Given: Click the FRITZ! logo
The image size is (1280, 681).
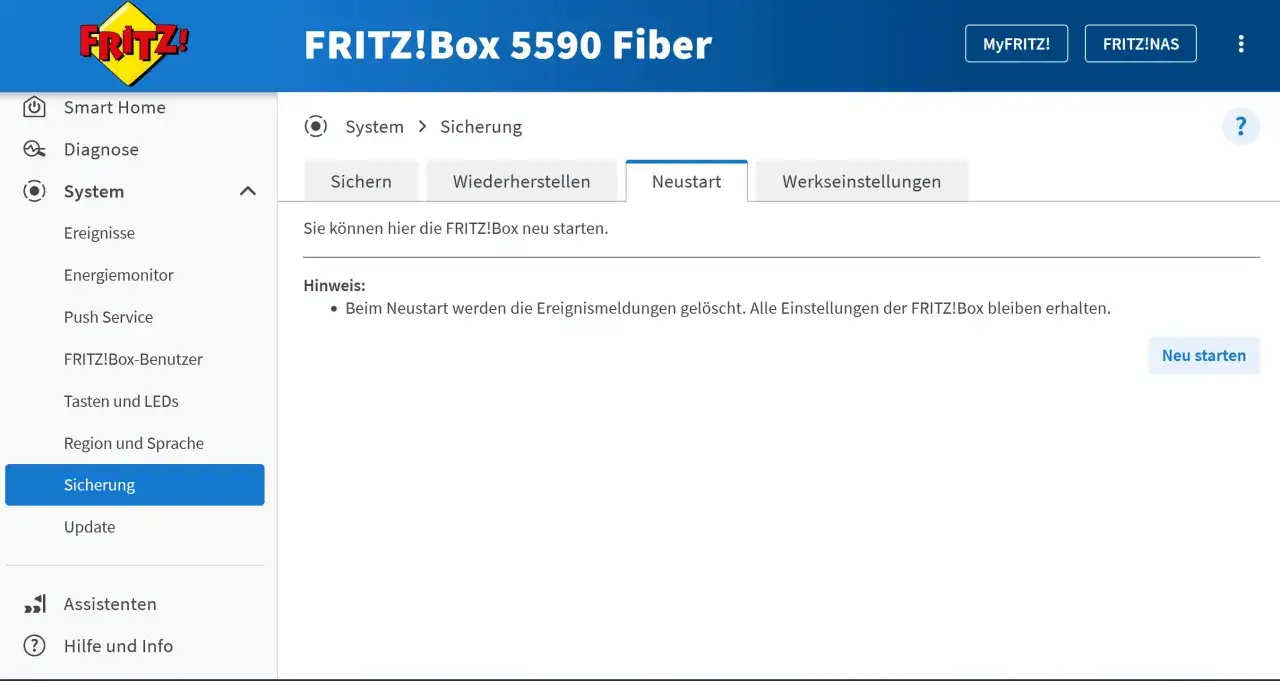Looking at the screenshot, I should point(134,44).
